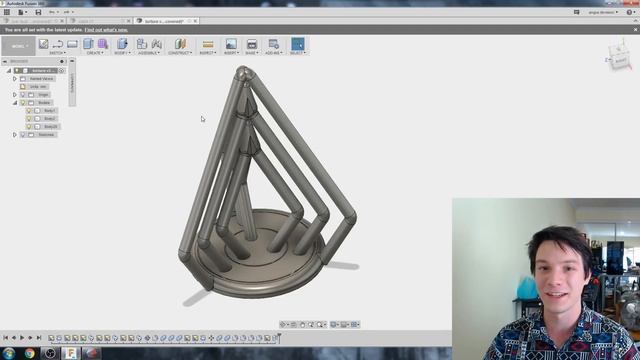
Task: Select the Measure inspect icon
Action: (208, 44)
